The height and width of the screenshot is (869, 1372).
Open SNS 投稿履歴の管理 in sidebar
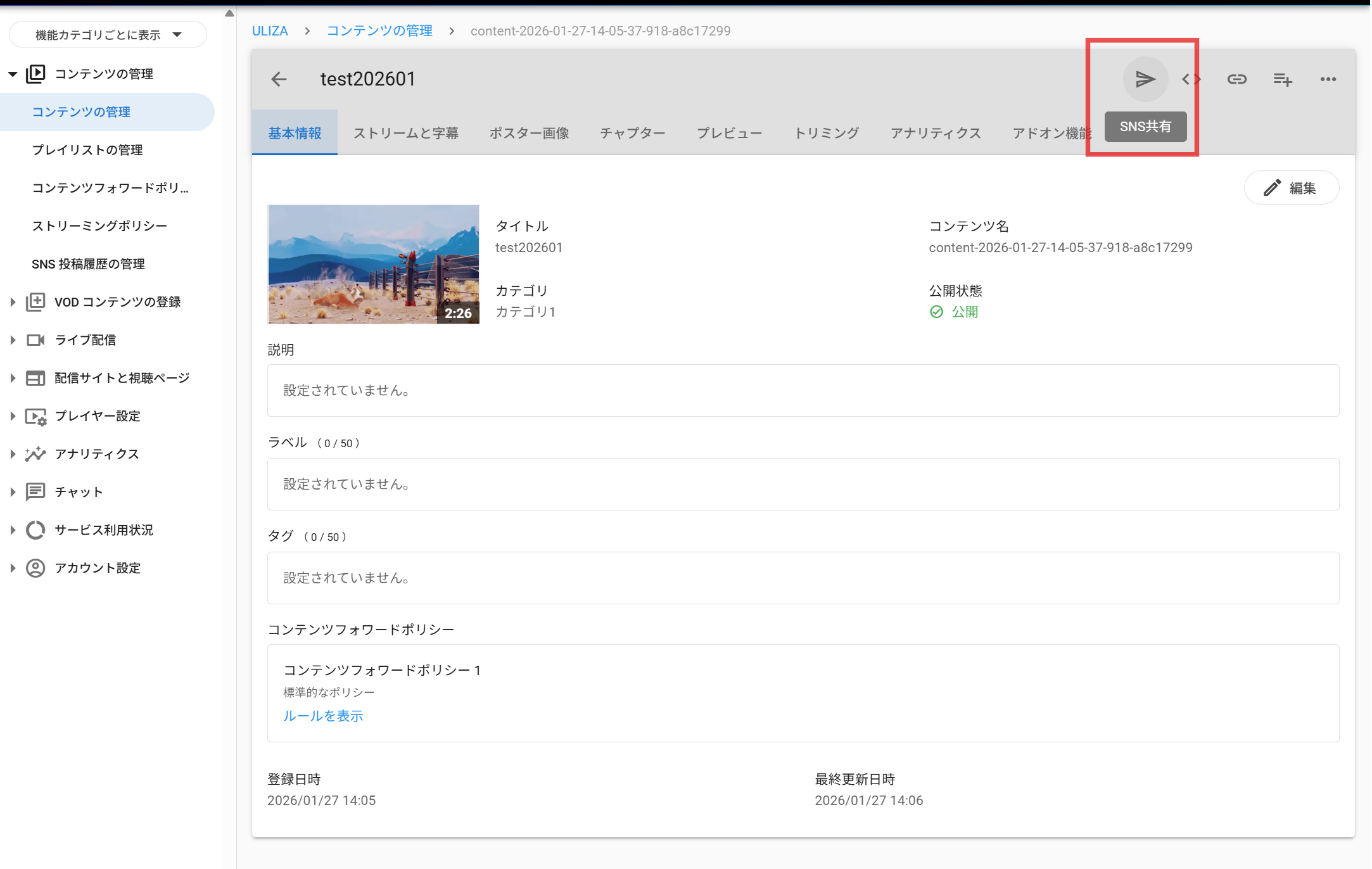(88, 264)
